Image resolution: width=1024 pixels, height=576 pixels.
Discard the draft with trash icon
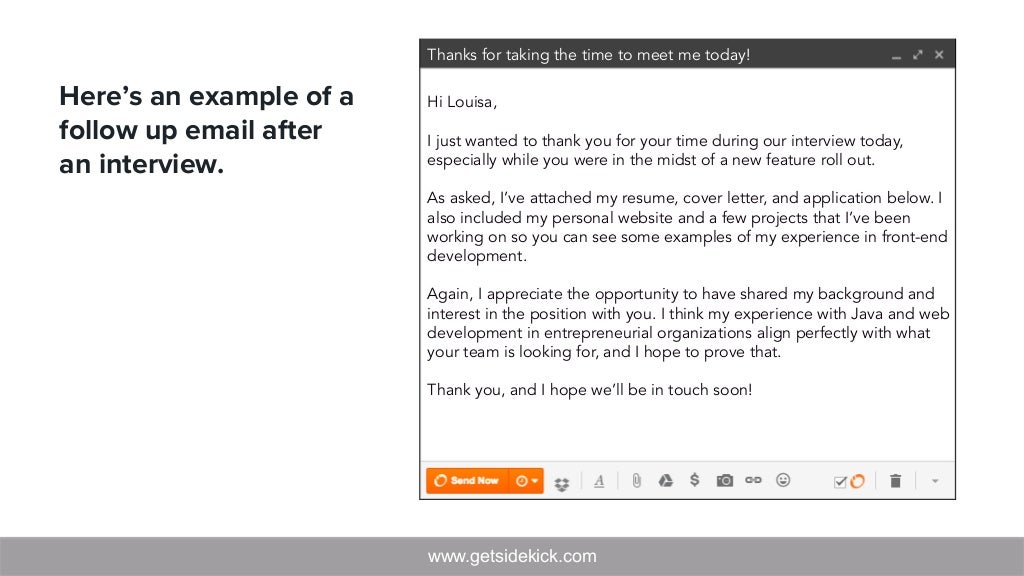click(895, 481)
